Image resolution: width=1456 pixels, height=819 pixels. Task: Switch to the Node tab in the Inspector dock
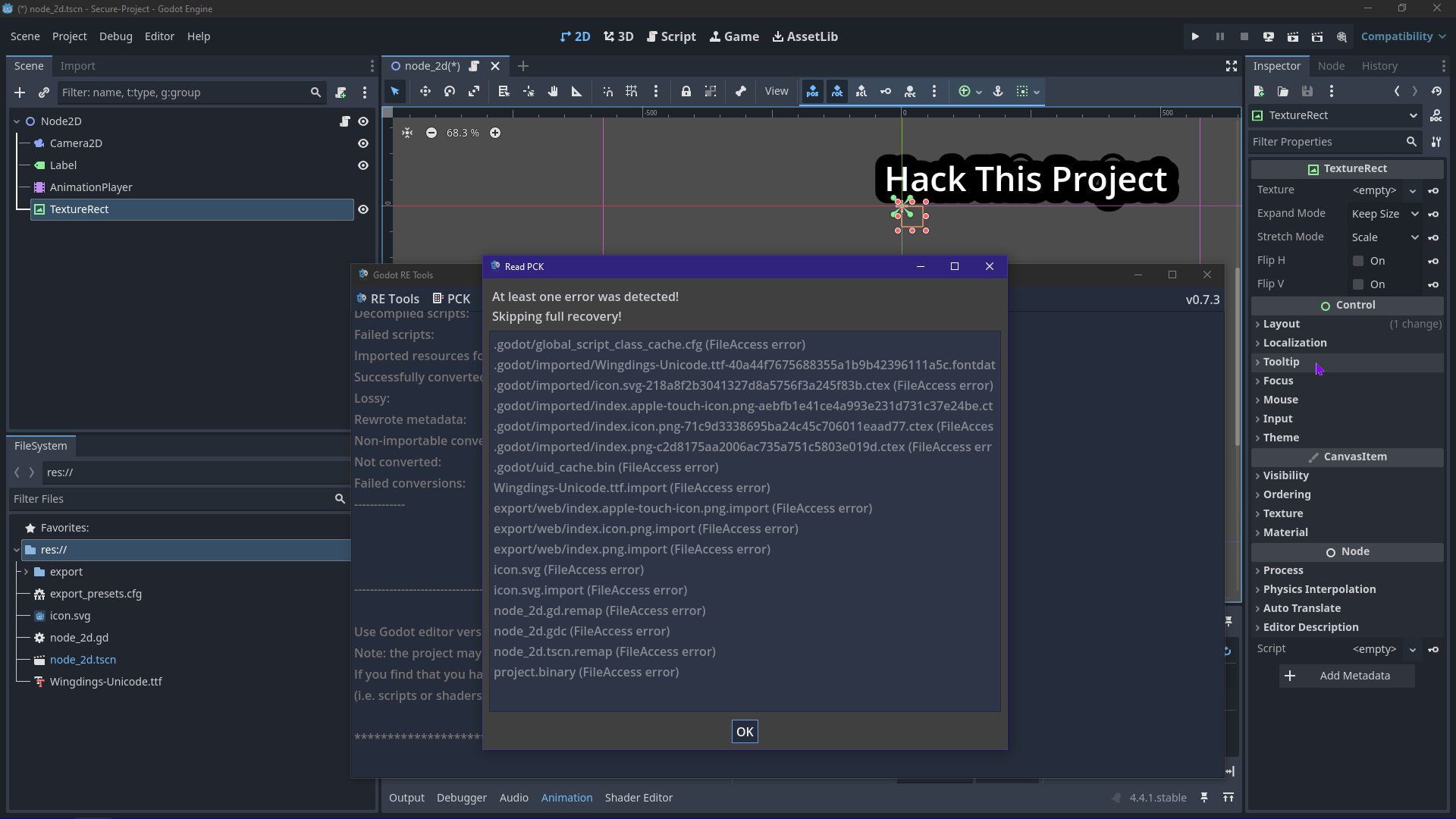pos(1331,66)
